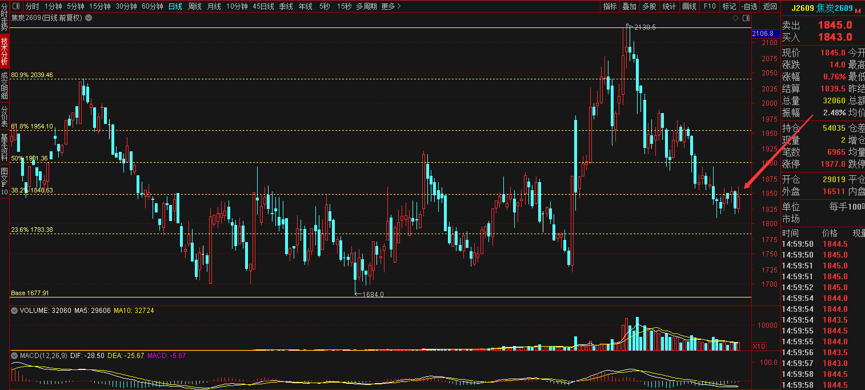The image size is (865, 390).
Task: Switch to 周线 weekly chart
Action: pos(195,7)
